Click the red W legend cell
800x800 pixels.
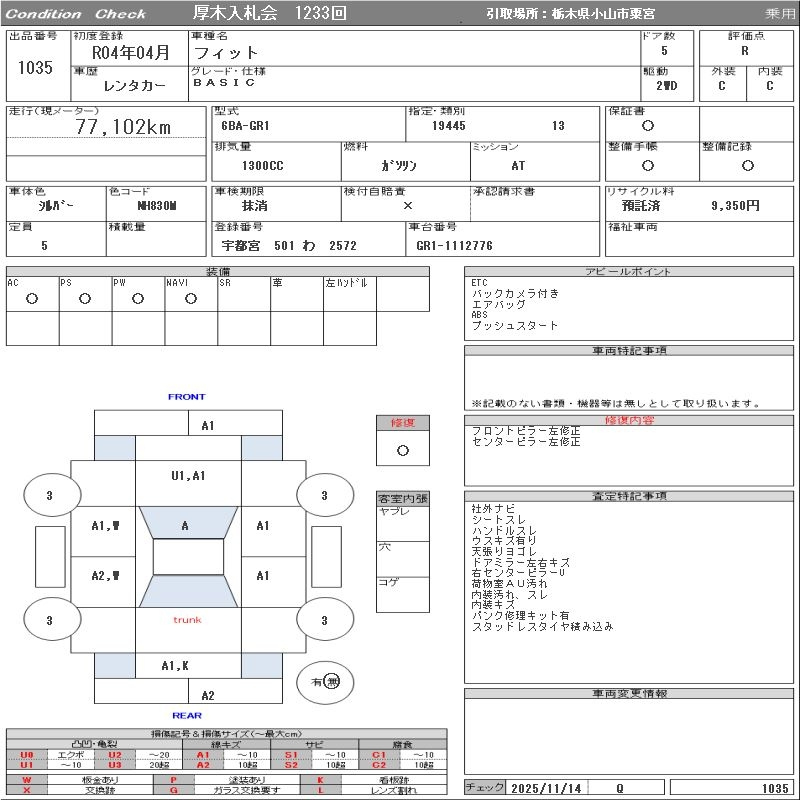pos(27,779)
